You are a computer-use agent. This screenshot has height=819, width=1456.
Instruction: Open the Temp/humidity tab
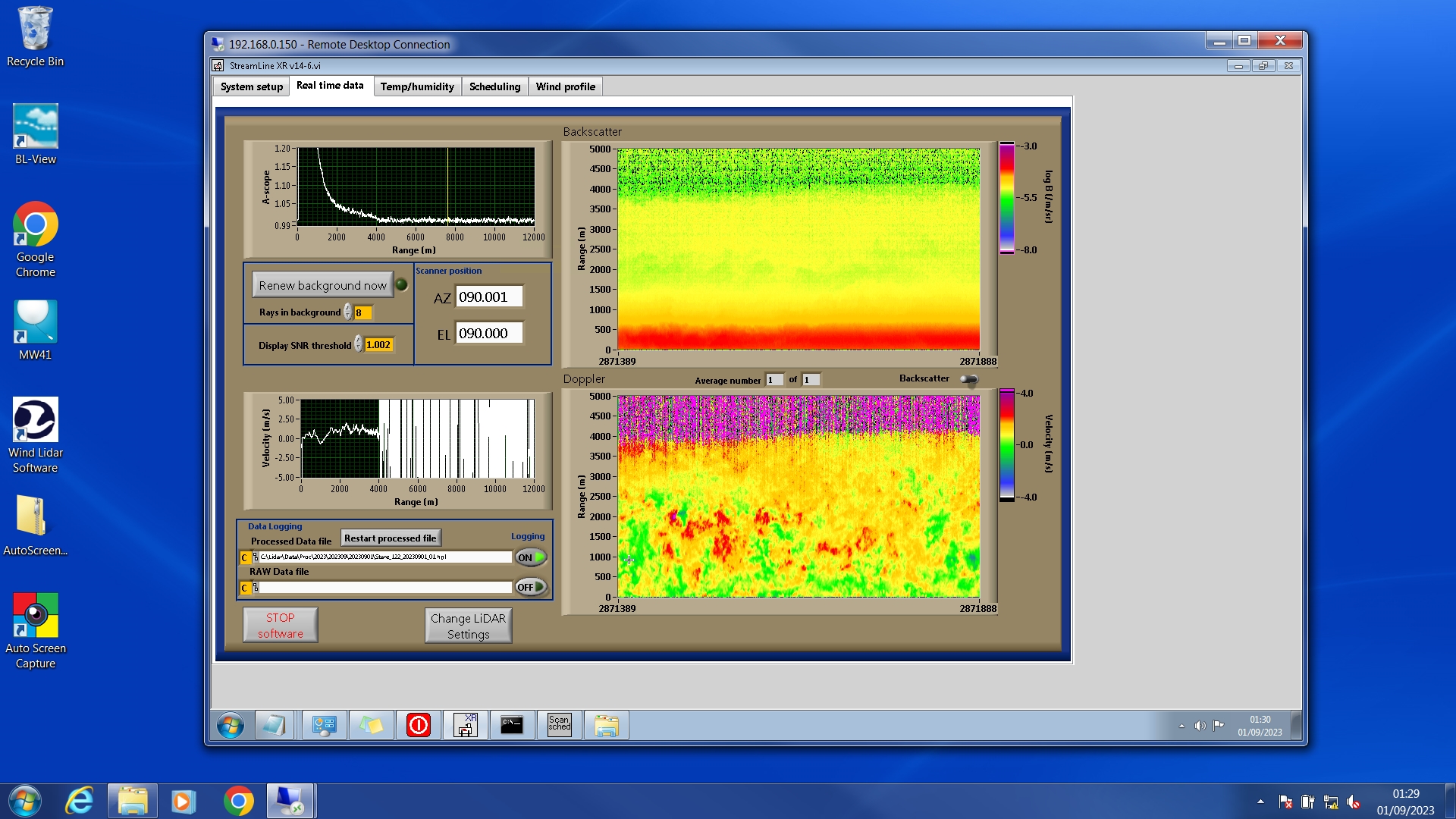pyautogui.click(x=417, y=86)
